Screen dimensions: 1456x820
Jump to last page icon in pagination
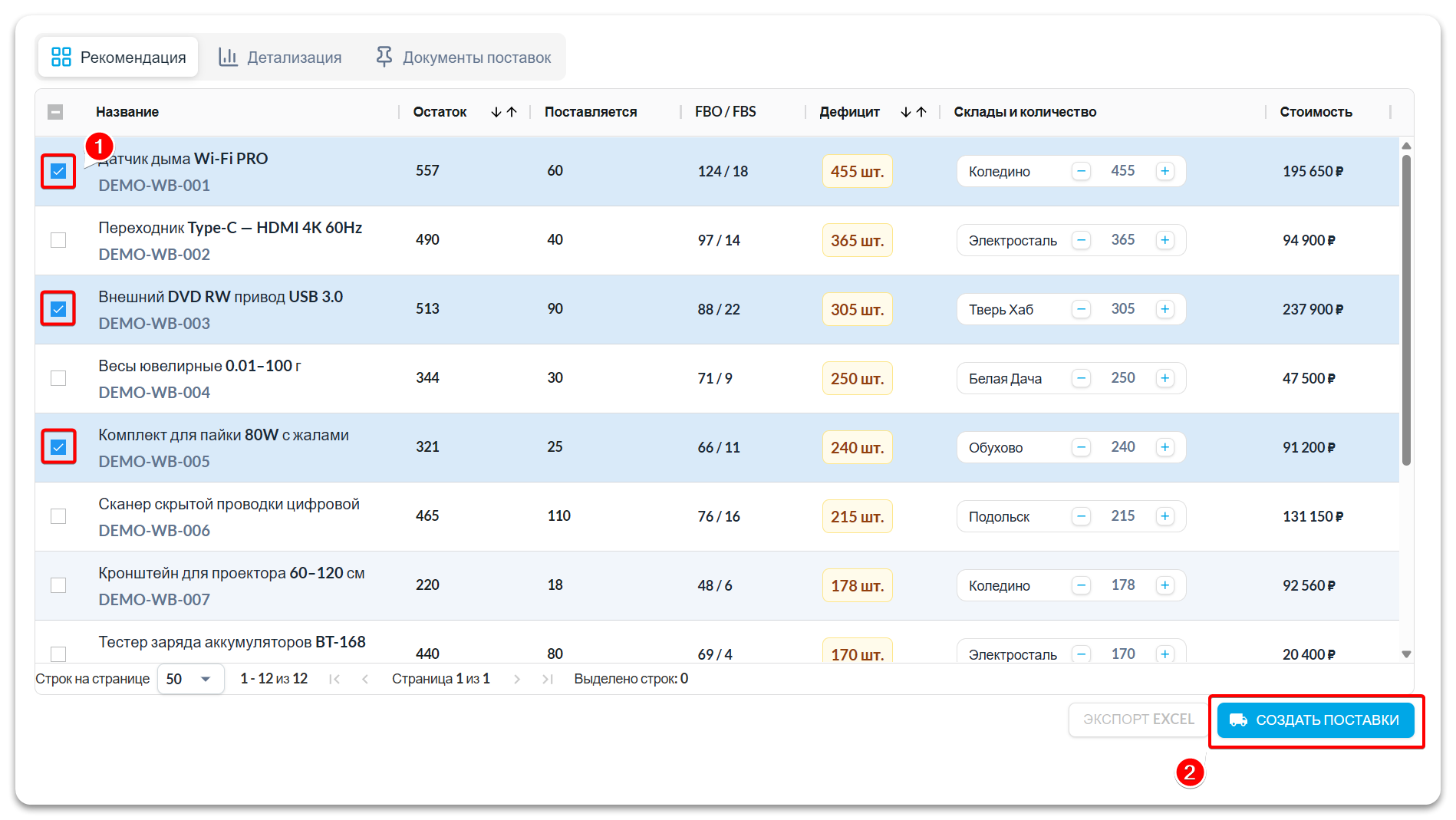(547, 679)
